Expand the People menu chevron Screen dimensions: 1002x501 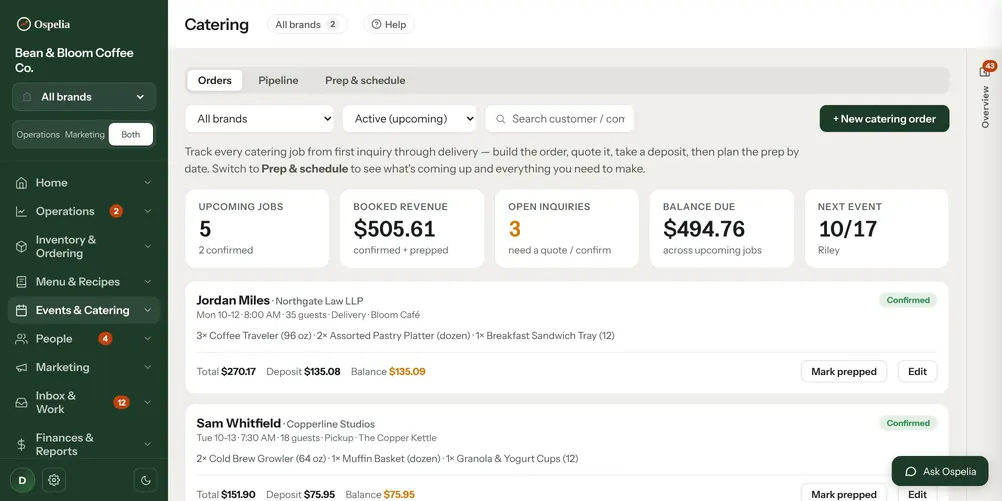pyautogui.click(x=148, y=339)
